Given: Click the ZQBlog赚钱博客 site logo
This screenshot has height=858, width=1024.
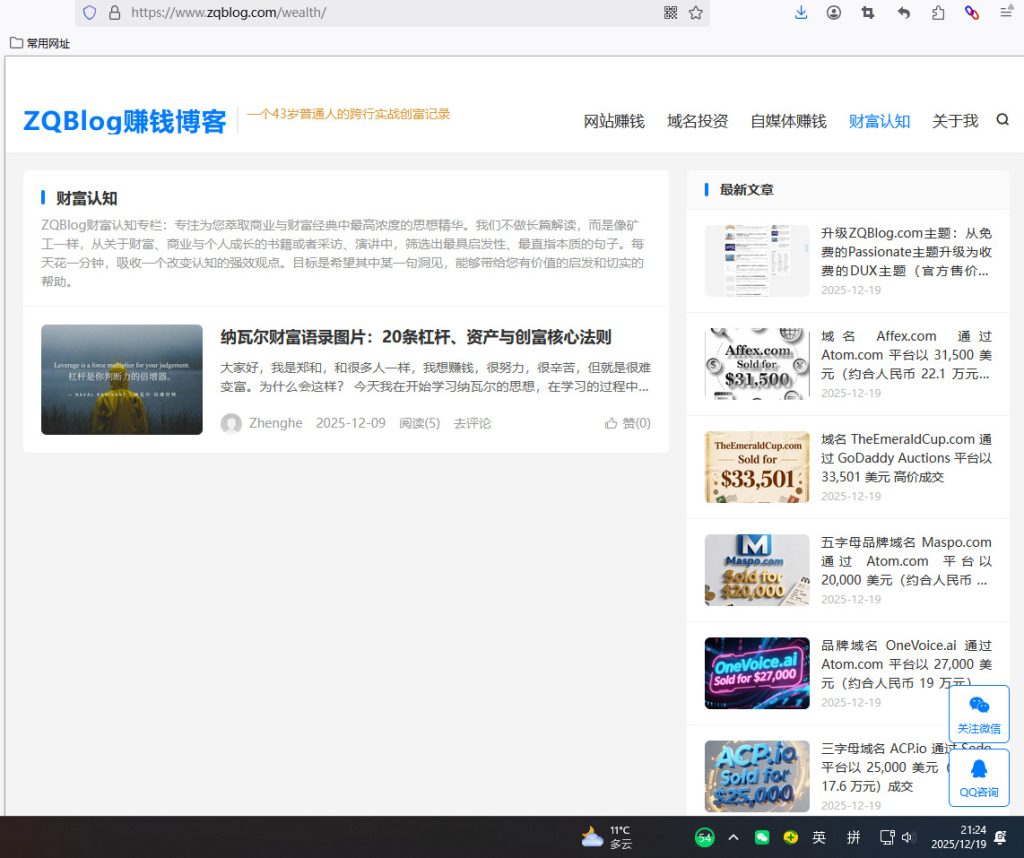Looking at the screenshot, I should click(x=125, y=121).
